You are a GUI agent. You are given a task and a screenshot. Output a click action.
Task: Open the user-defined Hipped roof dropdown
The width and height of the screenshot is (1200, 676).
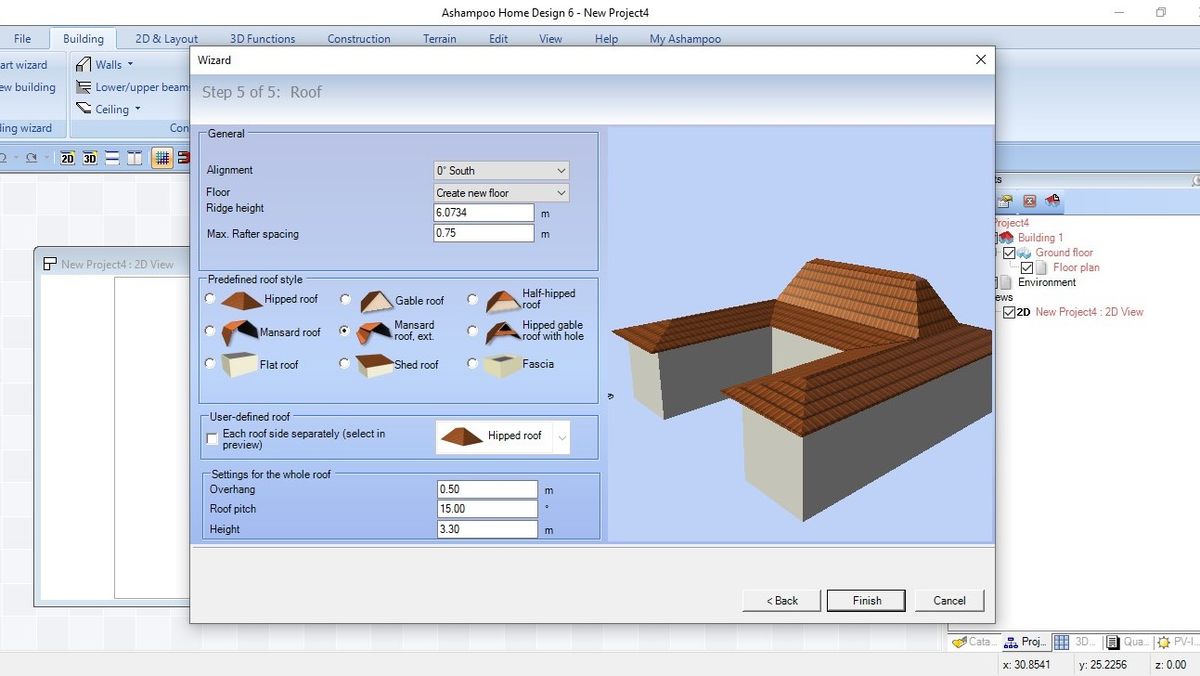pyautogui.click(x=560, y=436)
